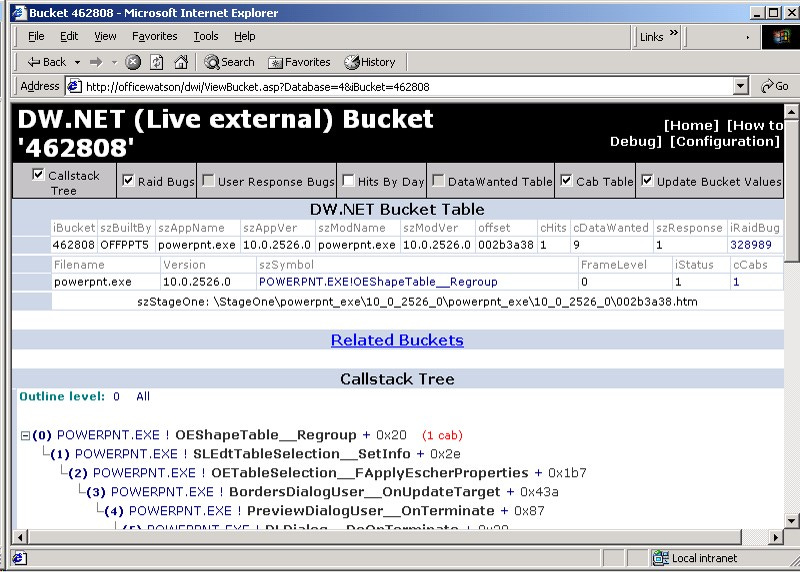Select callstack frame (2) OETableSelection__FApplyEscherProperties
Screen dimensions: 800x572
pyautogui.click(x=370, y=473)
